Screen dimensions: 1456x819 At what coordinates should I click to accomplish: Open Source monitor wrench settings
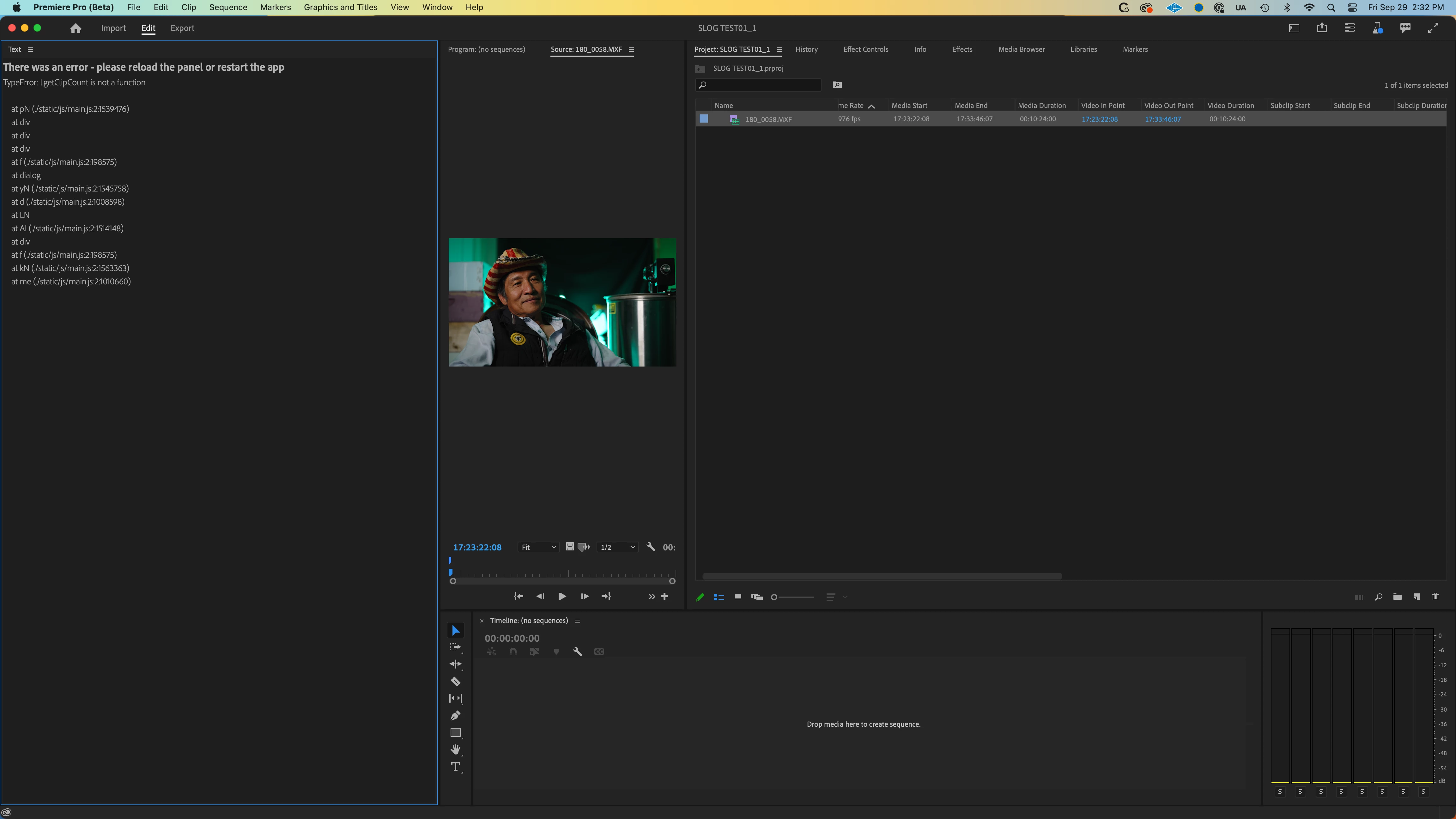[x=651, y=547]
